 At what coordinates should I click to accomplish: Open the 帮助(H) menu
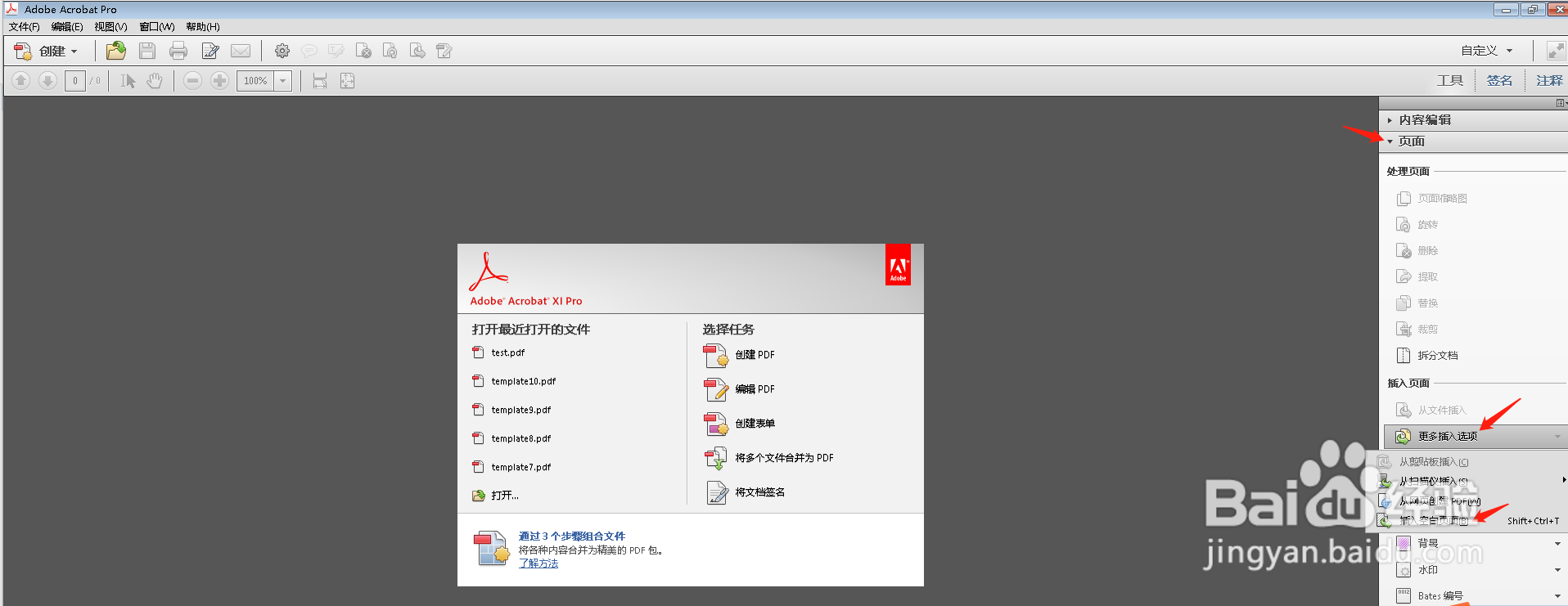pyautogui.click(x=203, y=26)
